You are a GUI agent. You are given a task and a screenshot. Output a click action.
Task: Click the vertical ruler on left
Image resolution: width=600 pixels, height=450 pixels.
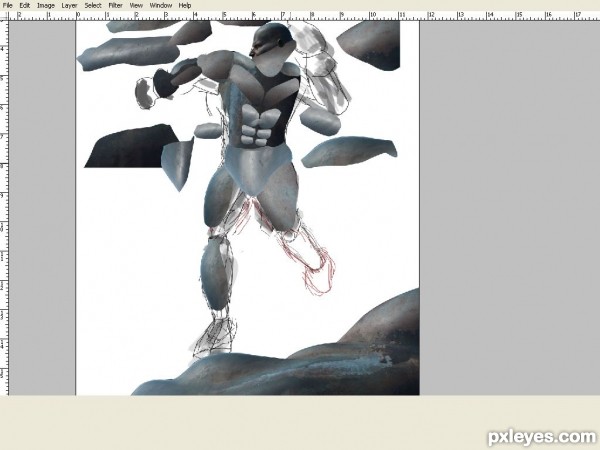pyautogui.click(x=4, y=208)
